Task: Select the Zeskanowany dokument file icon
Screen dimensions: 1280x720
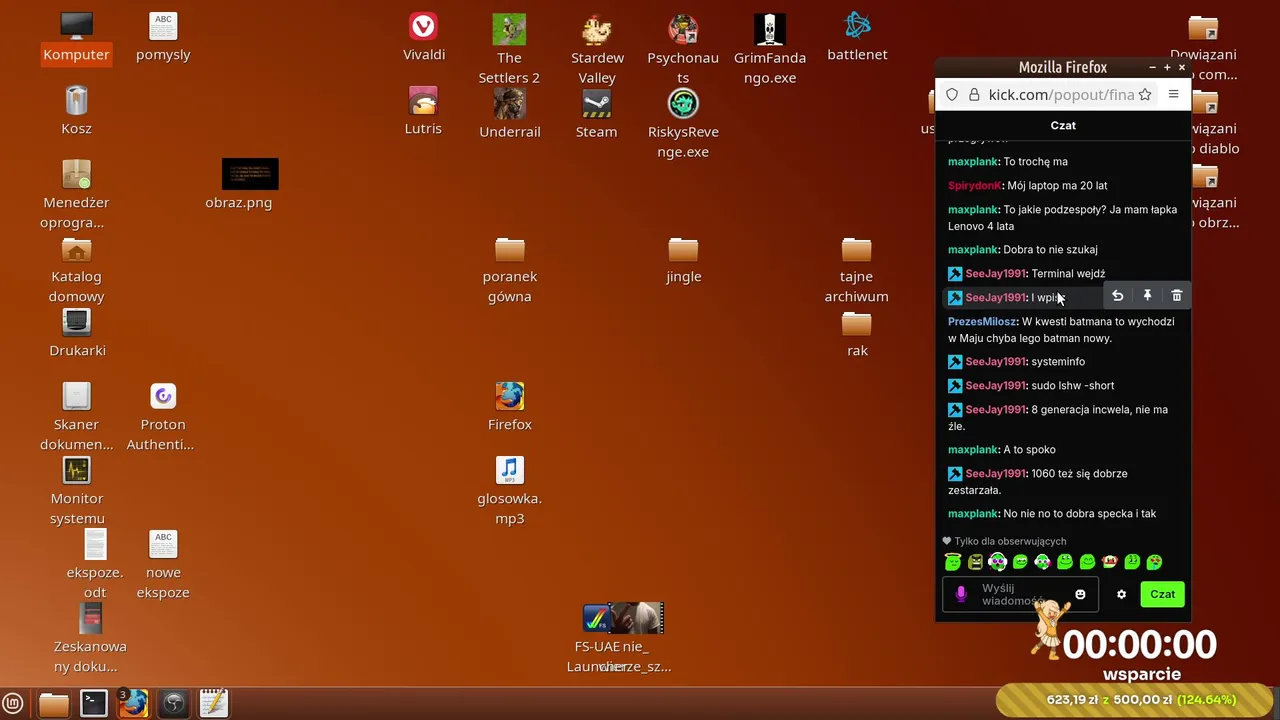Action: pos(90,640)
